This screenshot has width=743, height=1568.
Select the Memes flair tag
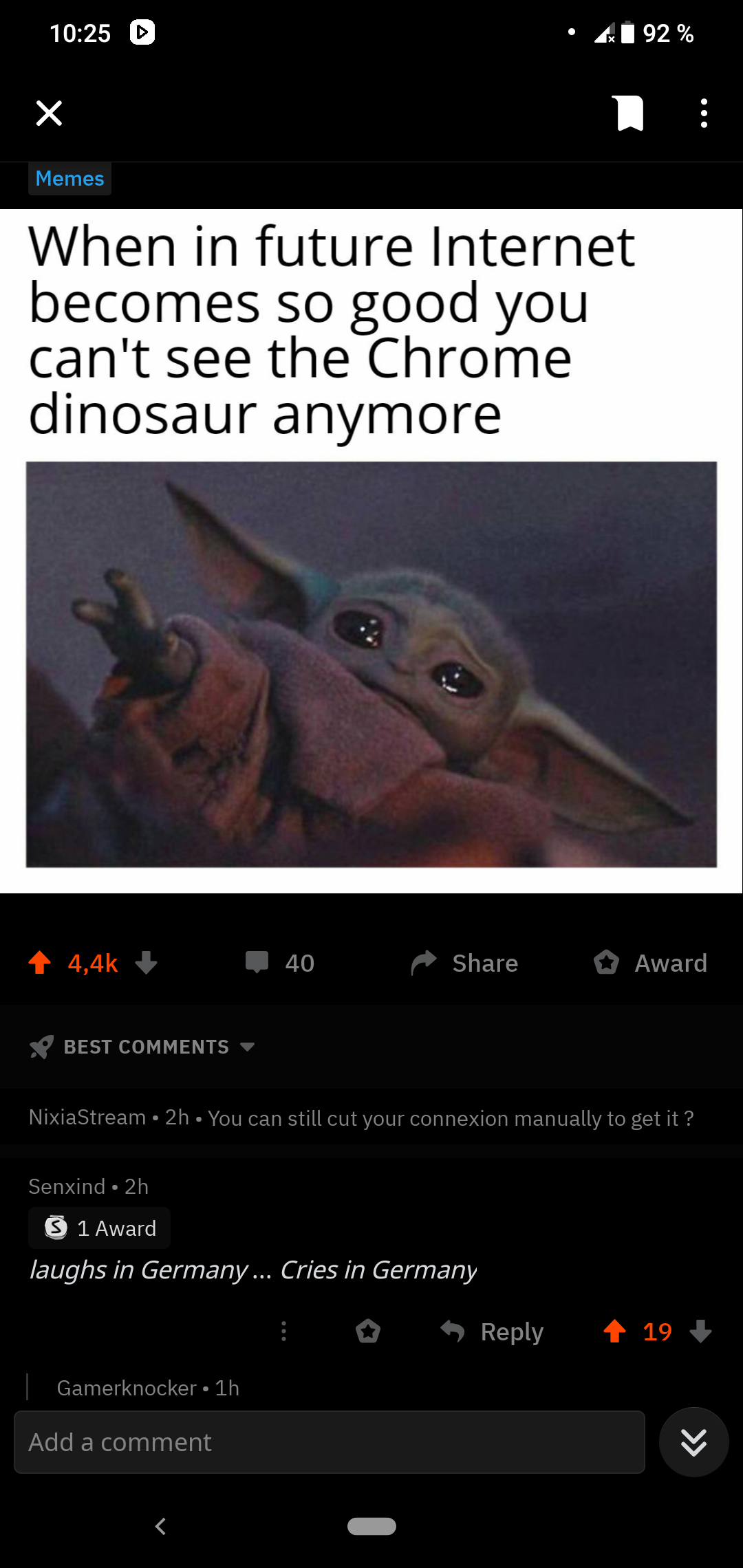pos(69,179)
